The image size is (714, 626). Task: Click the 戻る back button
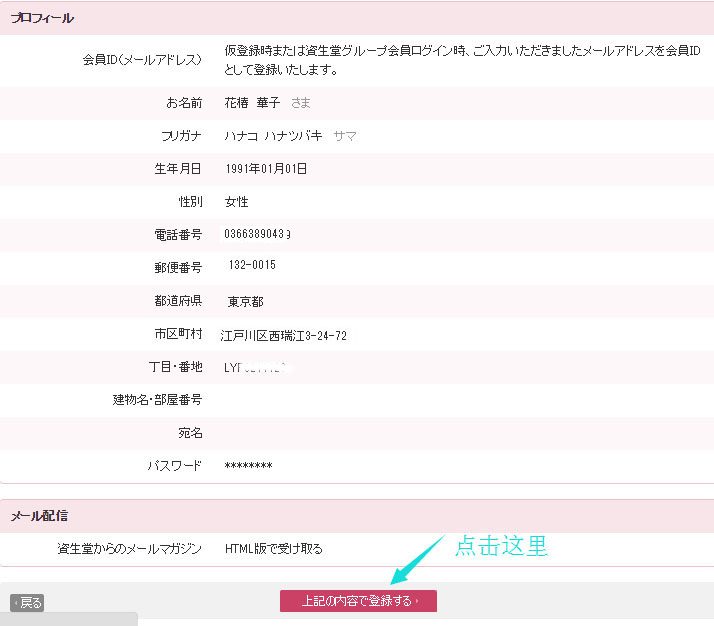(27, 603)
